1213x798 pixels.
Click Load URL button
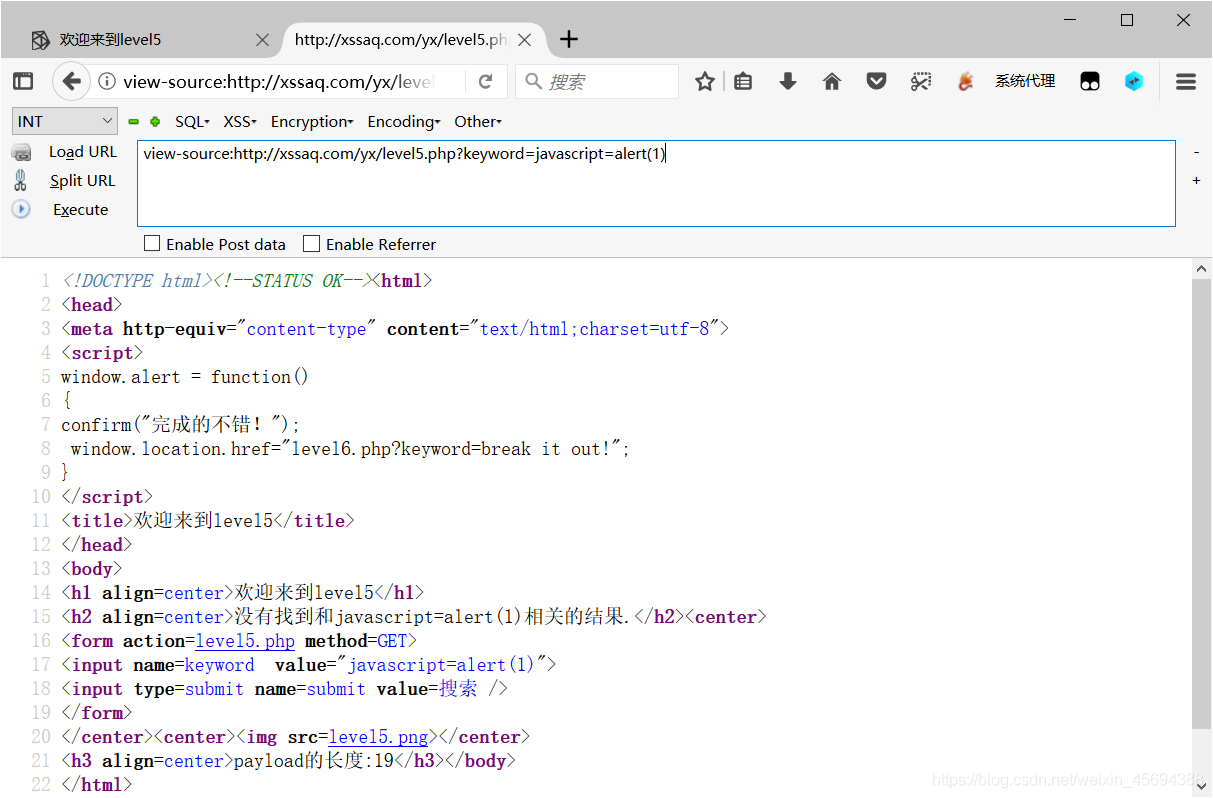[83, 152]
